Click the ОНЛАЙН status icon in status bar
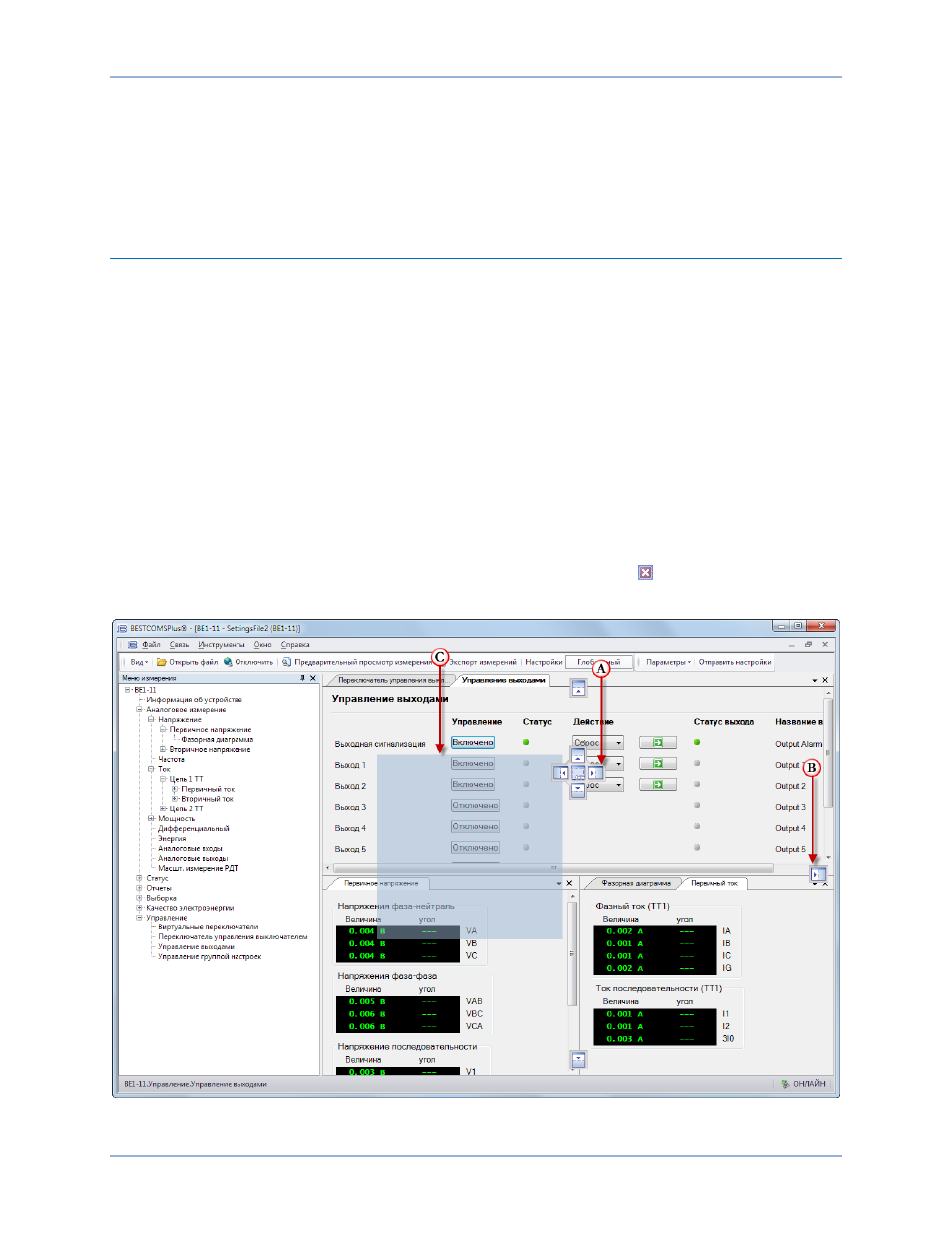The height and width of the screenshot is (1233, 952). 785,1084
